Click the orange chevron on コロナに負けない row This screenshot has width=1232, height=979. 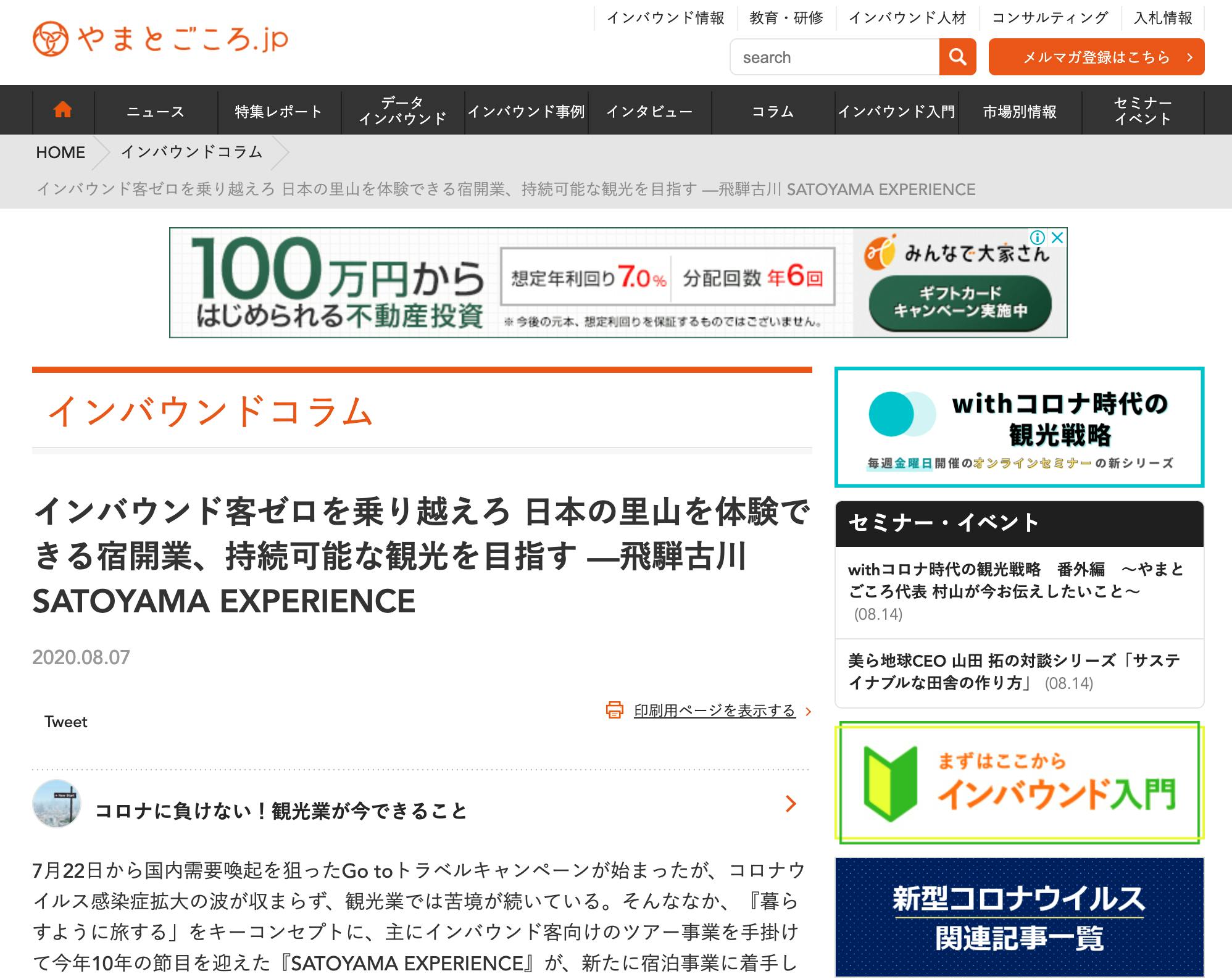[790, 804]
